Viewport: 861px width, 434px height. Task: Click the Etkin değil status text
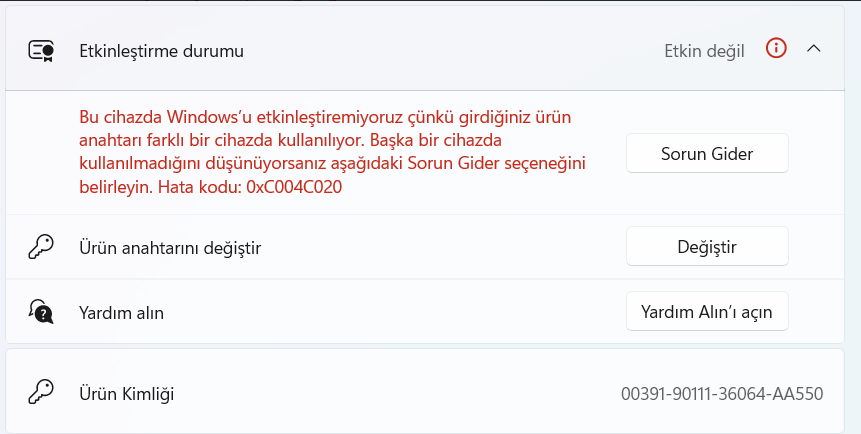(x=705, y=51)
